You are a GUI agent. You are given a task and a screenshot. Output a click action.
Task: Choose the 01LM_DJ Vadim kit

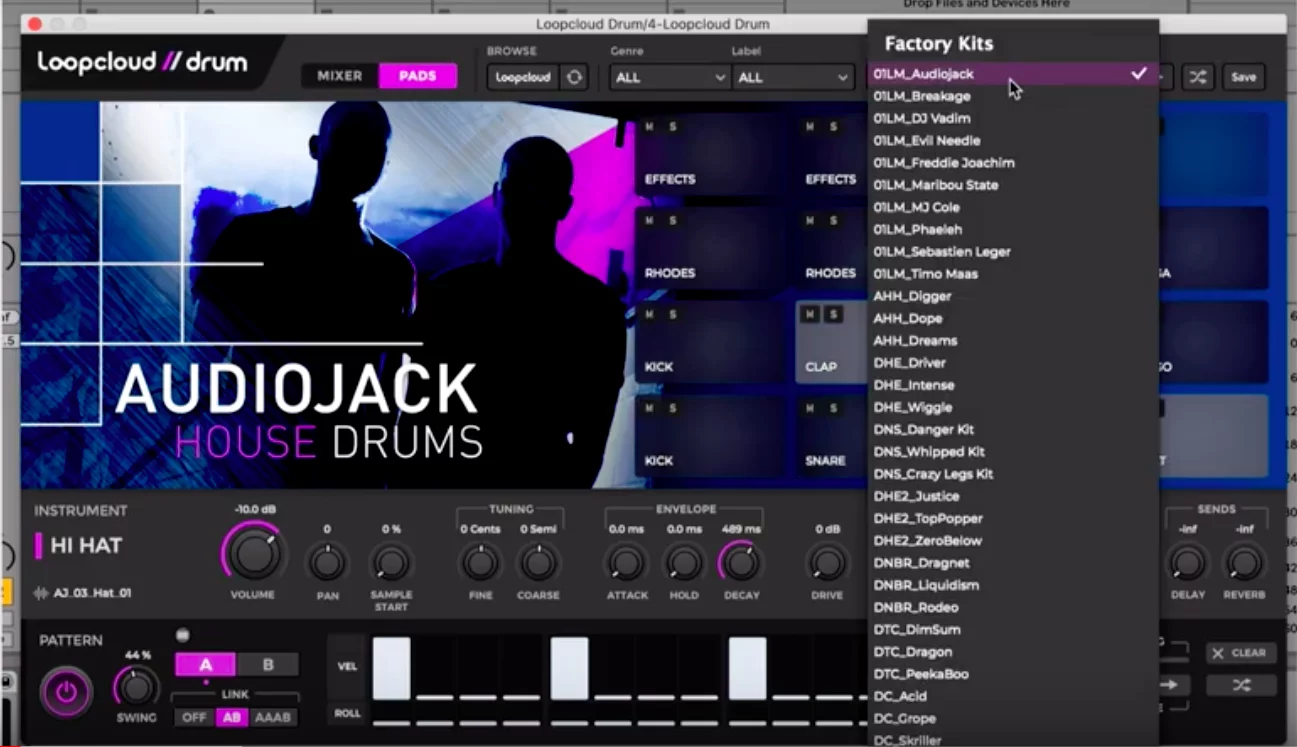[1013, 118]
